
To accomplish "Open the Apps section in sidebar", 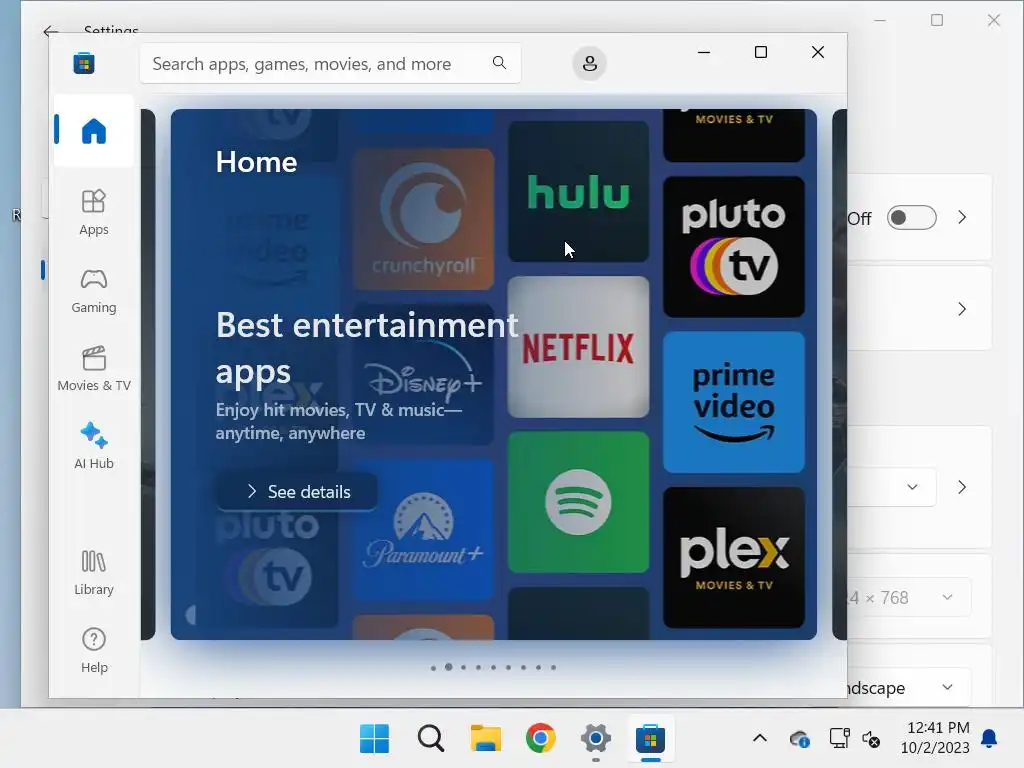I will 94,213.
